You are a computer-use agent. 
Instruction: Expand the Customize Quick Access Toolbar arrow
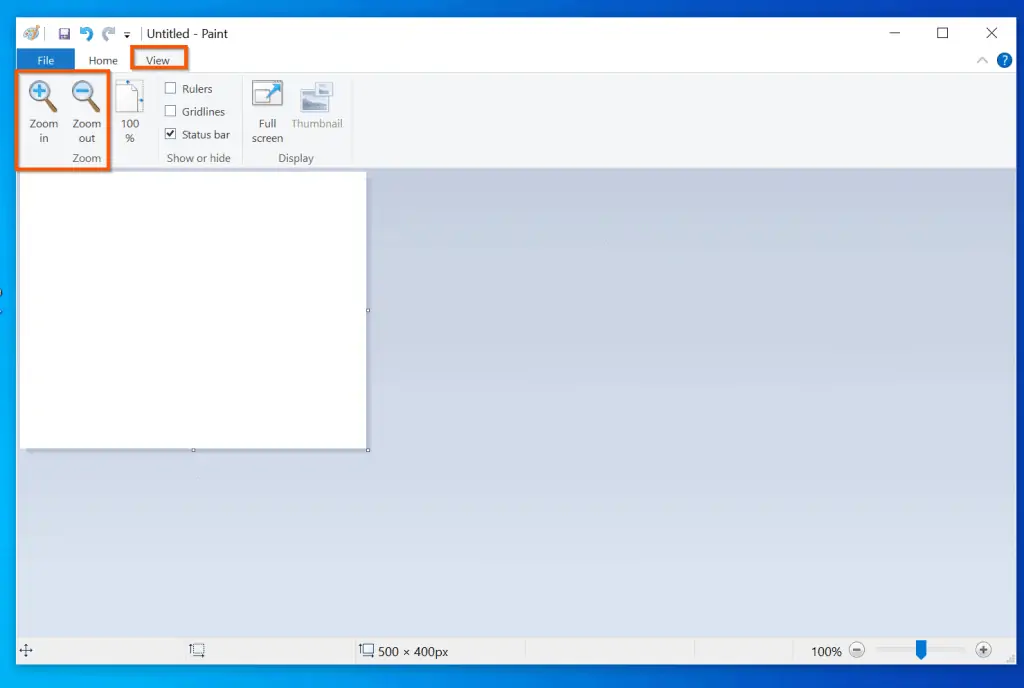pyautogui.click(x=127, y=35)
